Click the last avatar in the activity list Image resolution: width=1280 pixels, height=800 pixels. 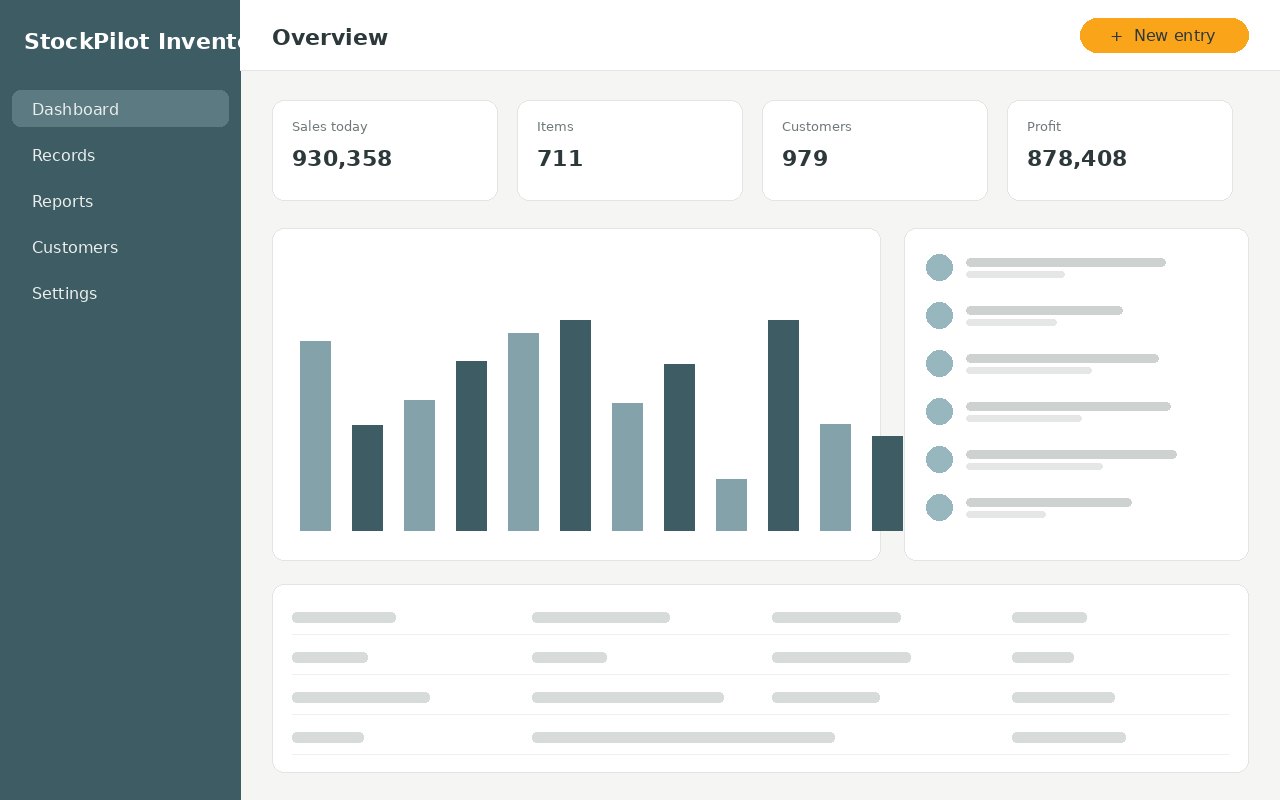(x=939, y=507)
